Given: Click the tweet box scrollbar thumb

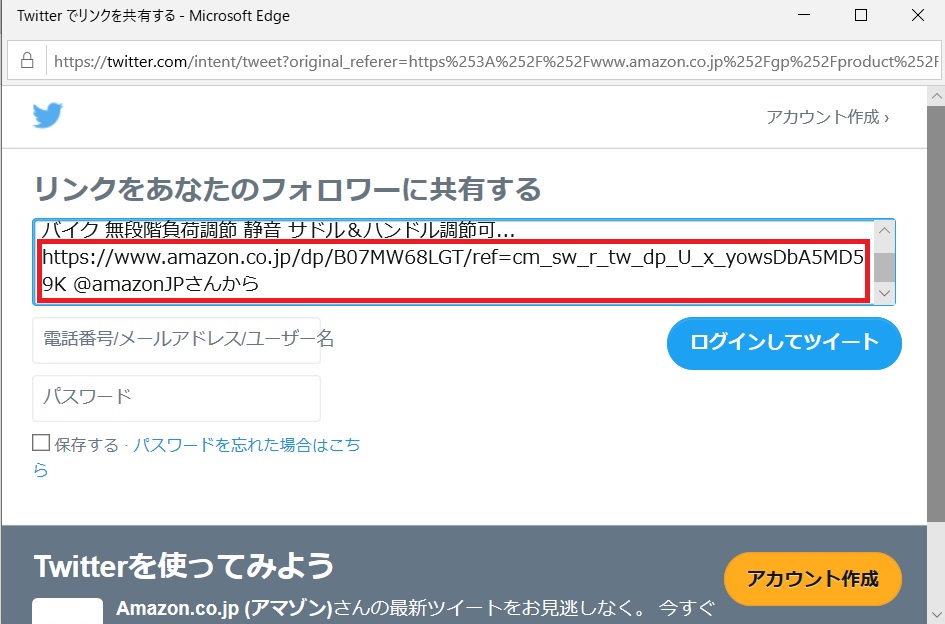Looking at the screenshot, I should click(x=884, y=267).
